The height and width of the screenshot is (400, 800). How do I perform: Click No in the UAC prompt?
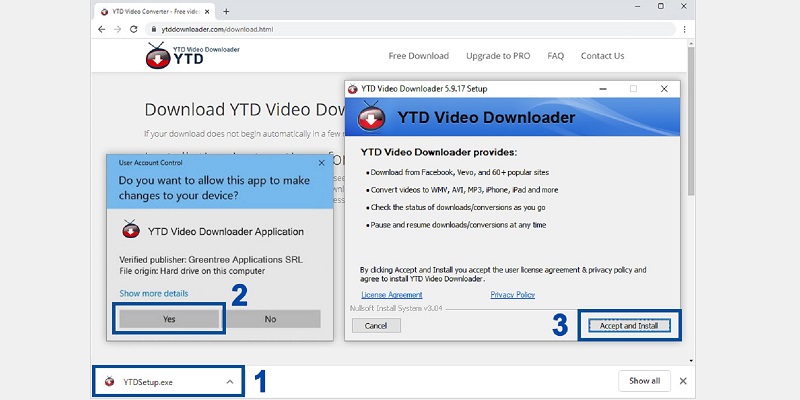coord(270,319)
